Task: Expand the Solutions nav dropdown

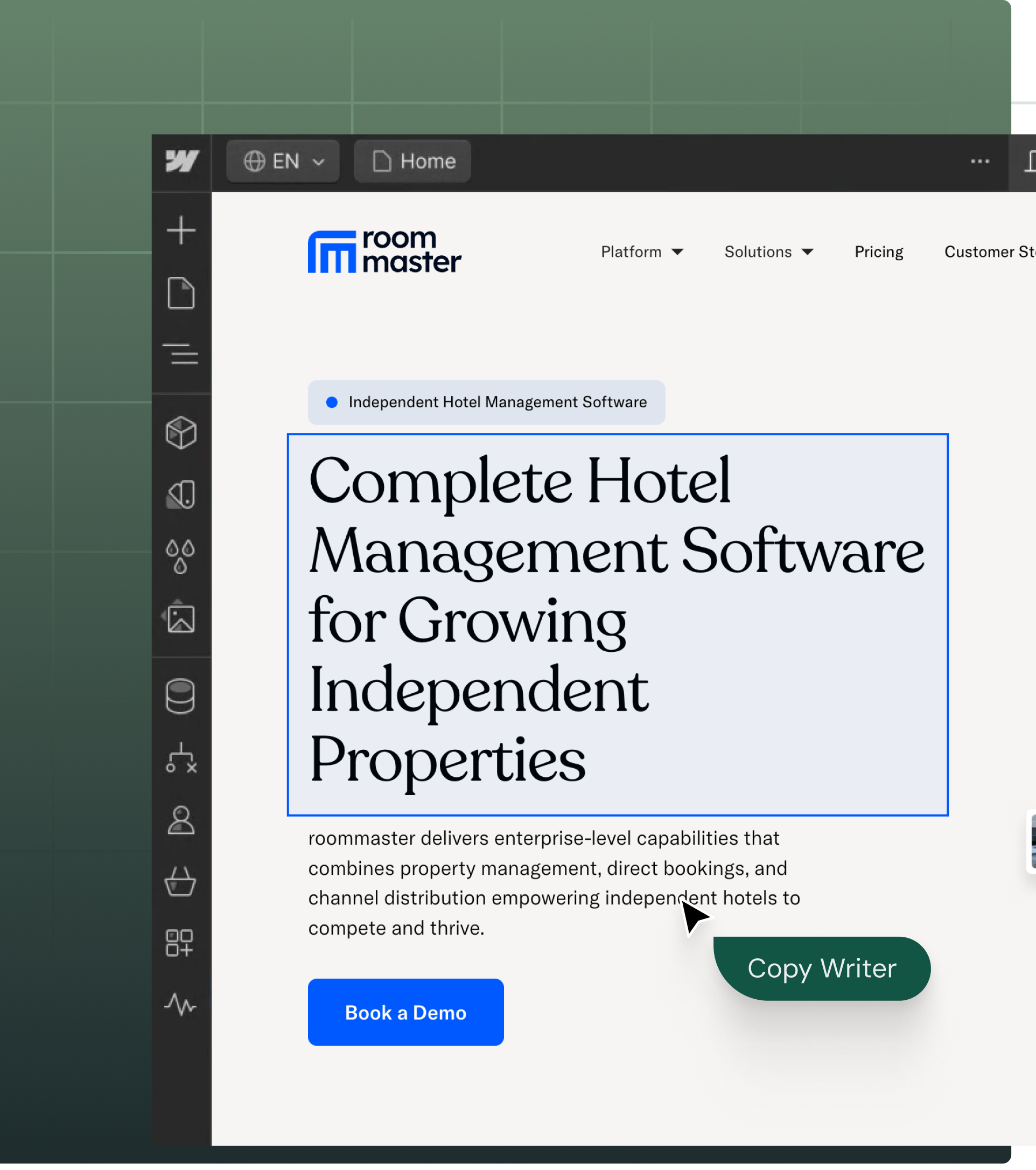Action: (769, 252)
